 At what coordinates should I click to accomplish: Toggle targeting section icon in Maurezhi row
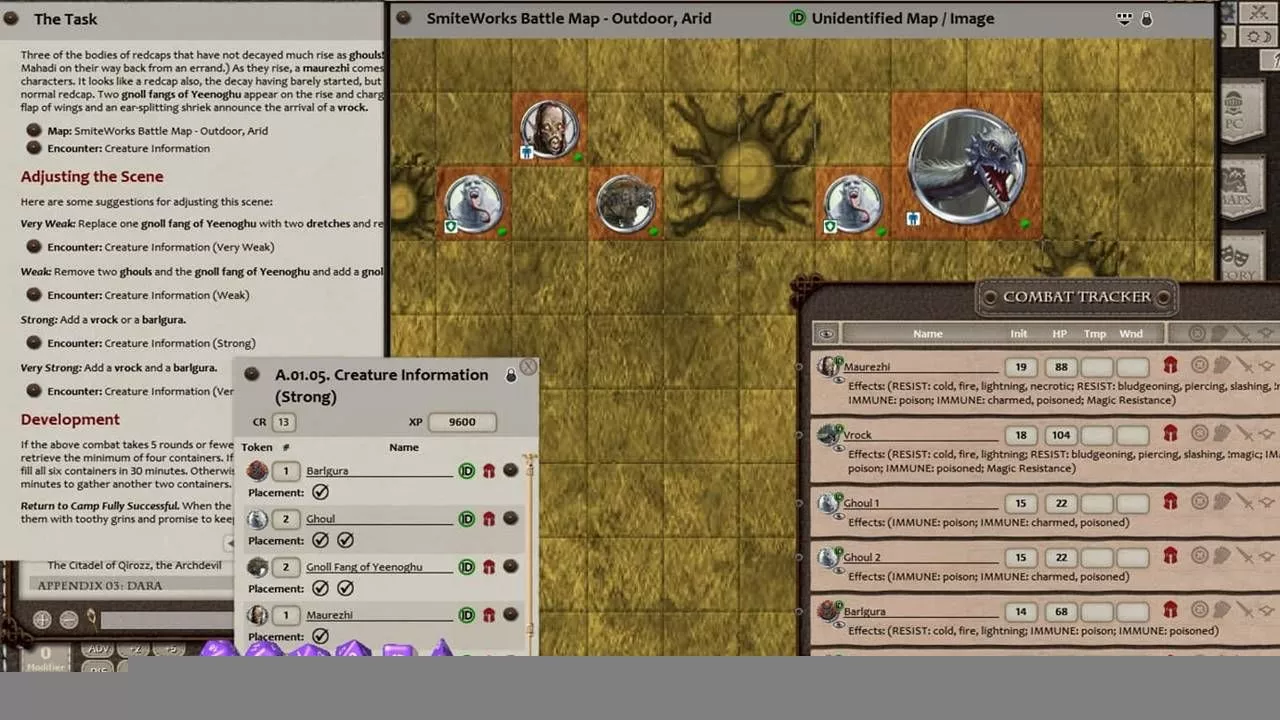point(1198,366)
